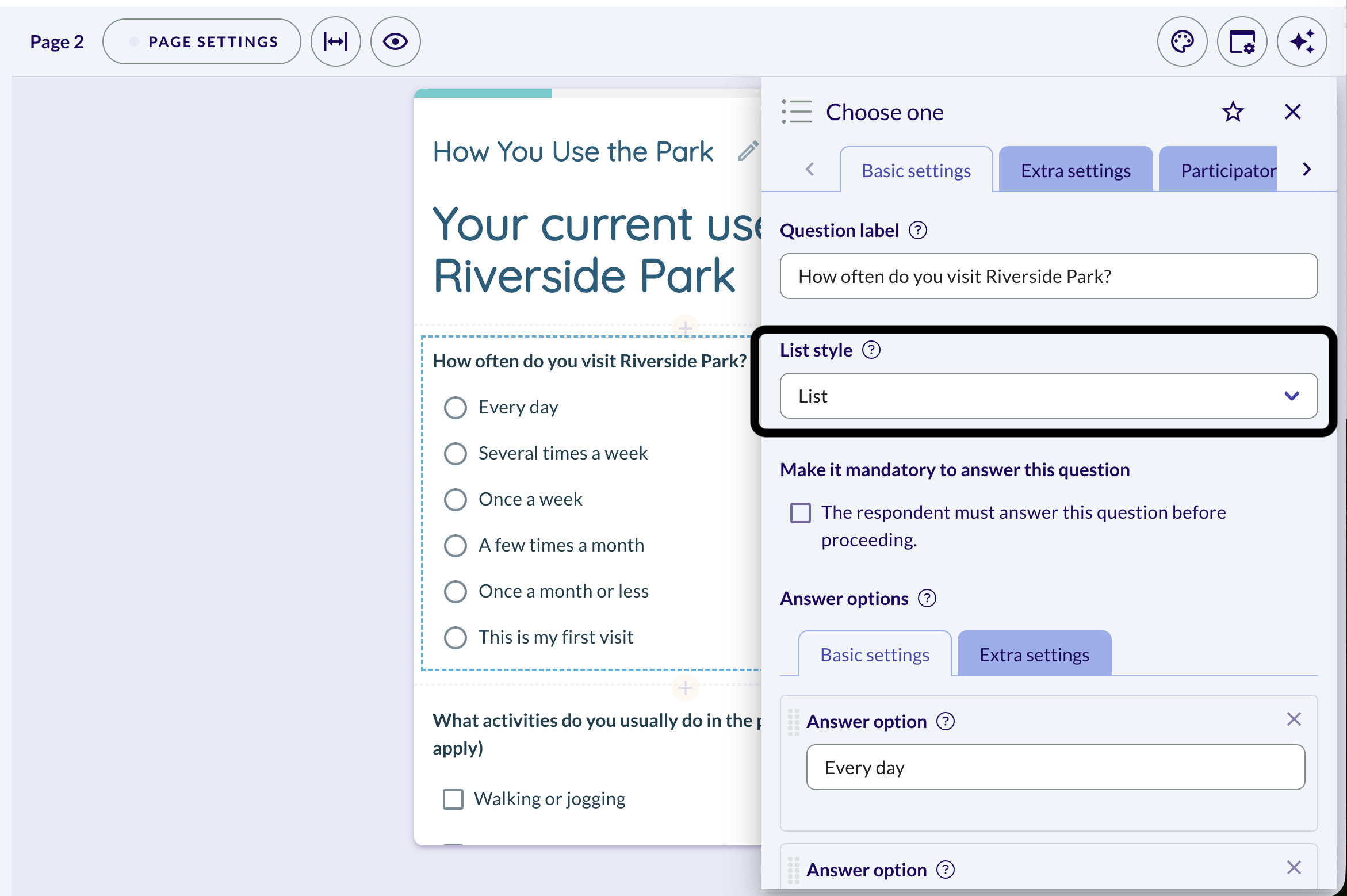Enable the mandatory answer checkbox
The height and width of the screenshot is (896, 1347).
[x=800, y=512]
